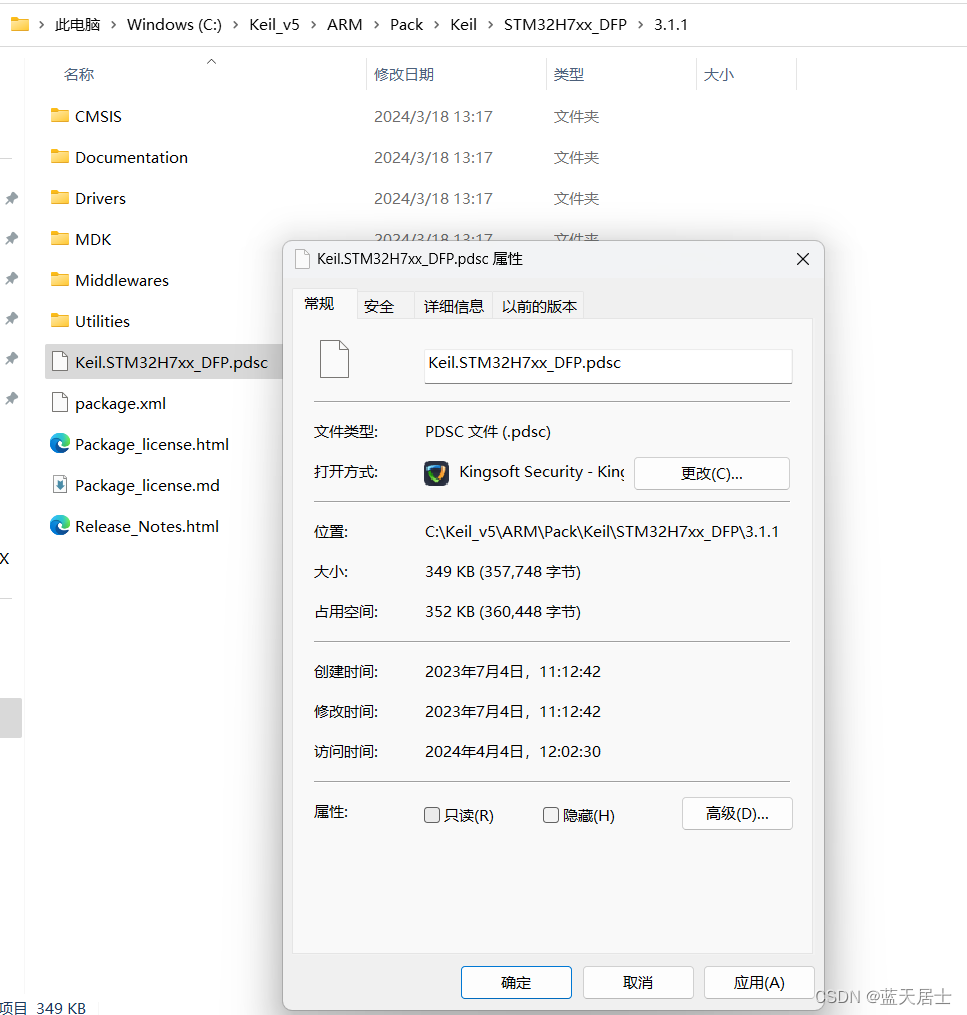Sort by 大小 column header

(718, 74)
